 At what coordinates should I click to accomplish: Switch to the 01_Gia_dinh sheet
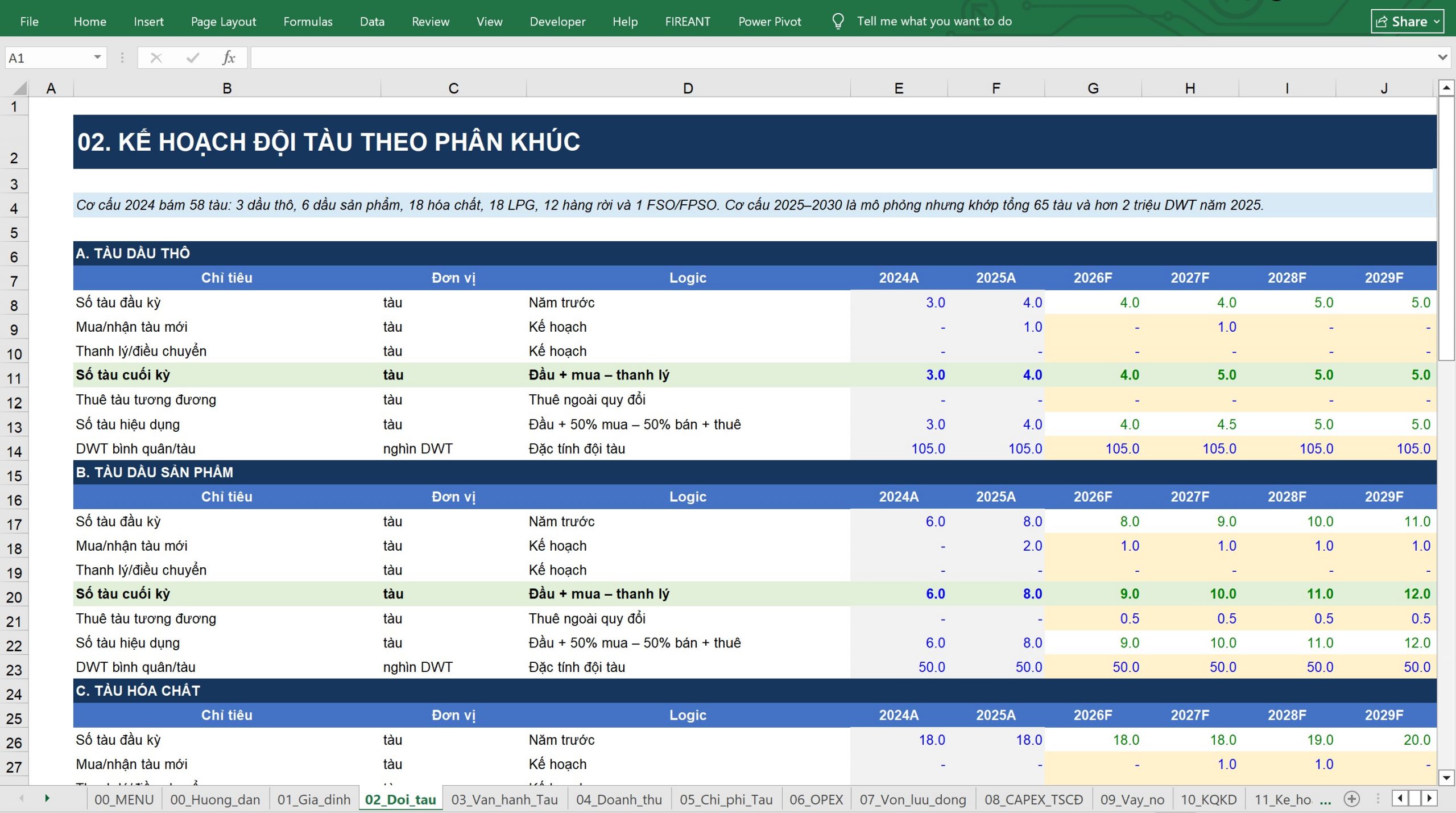pos(314,799)
